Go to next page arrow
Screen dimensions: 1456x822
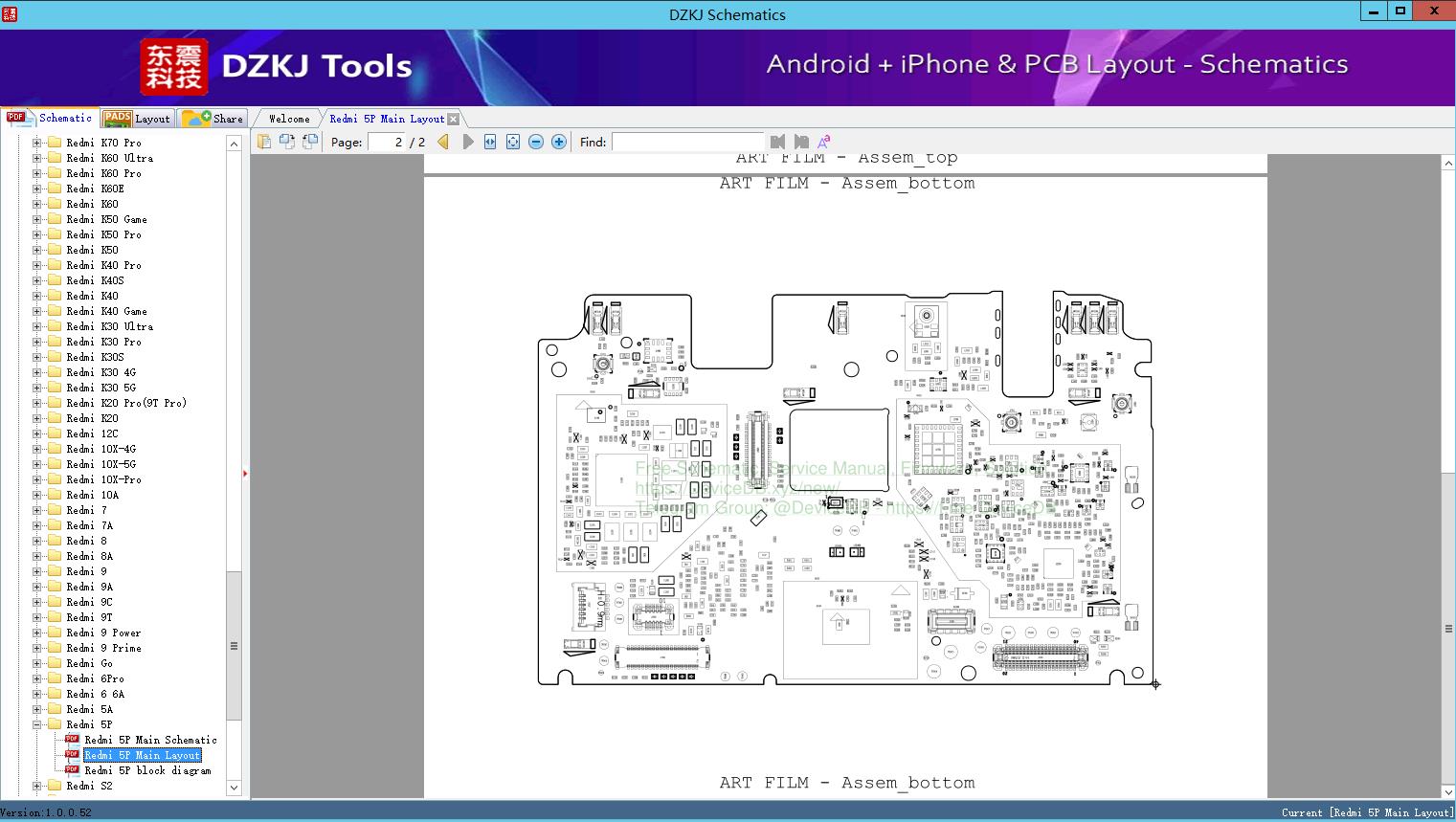[468, 142]
